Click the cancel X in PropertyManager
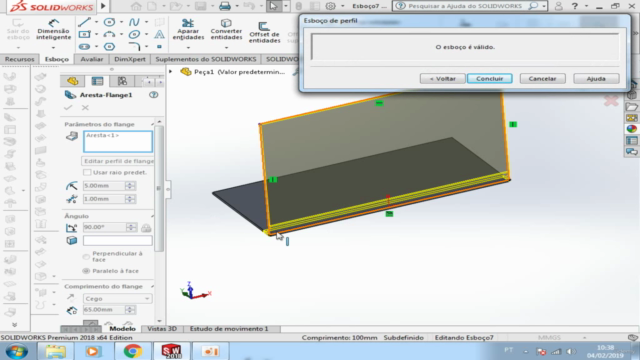The image size is (640, 360). pos(85,108)
